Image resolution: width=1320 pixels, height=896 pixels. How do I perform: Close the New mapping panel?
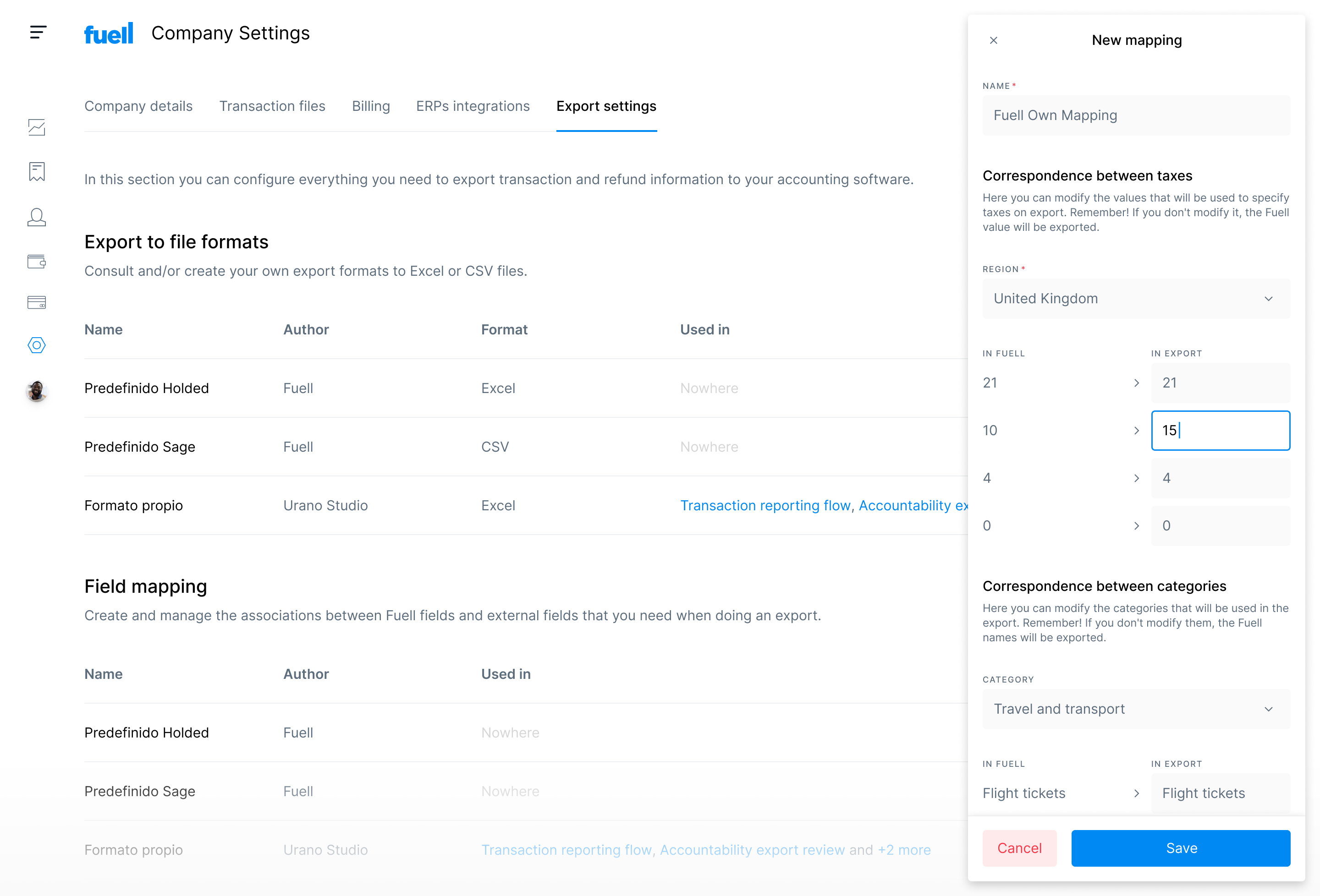[x=993, y=40]
